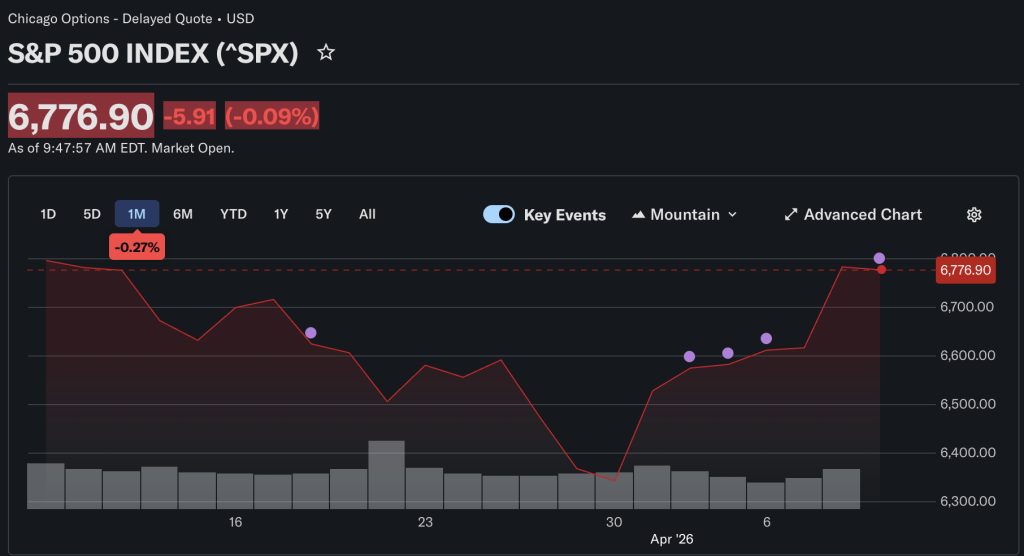Select the All time range
The height and width of the screenshot is (556, 1024).
click(367, 214)
